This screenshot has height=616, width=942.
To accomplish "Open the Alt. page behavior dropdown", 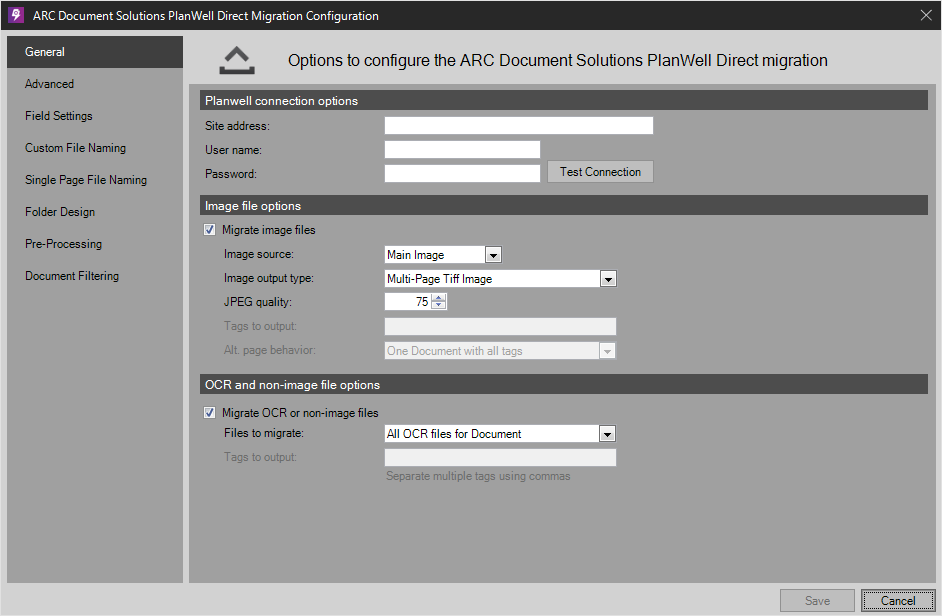I will [607, 351].
